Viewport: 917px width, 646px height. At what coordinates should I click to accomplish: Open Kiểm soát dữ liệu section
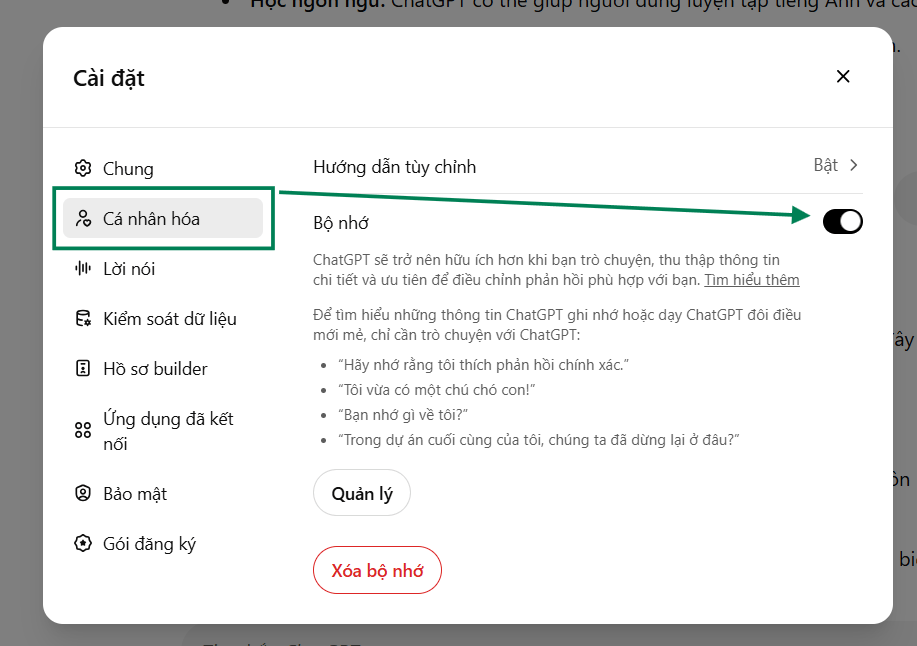pyautogui.click(x=163, y=319)
